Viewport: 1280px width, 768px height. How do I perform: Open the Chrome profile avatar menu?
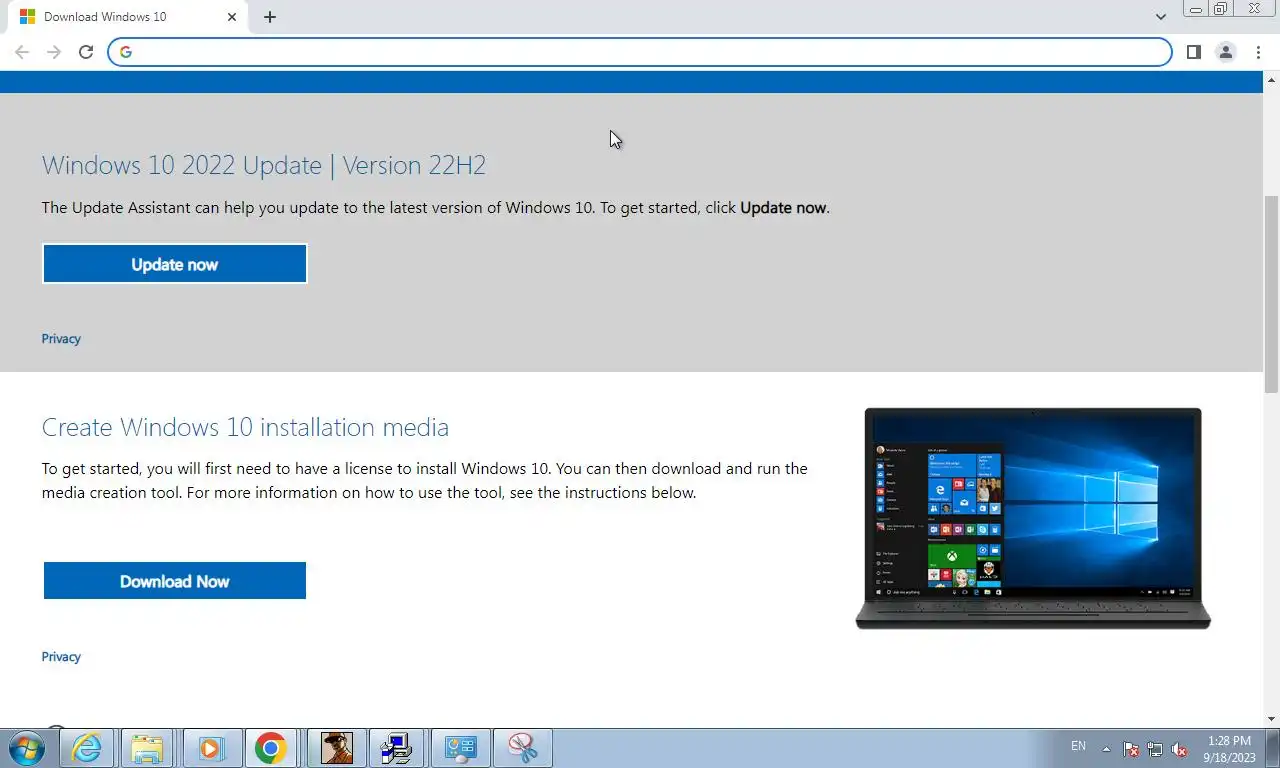tap(1225, 52)
